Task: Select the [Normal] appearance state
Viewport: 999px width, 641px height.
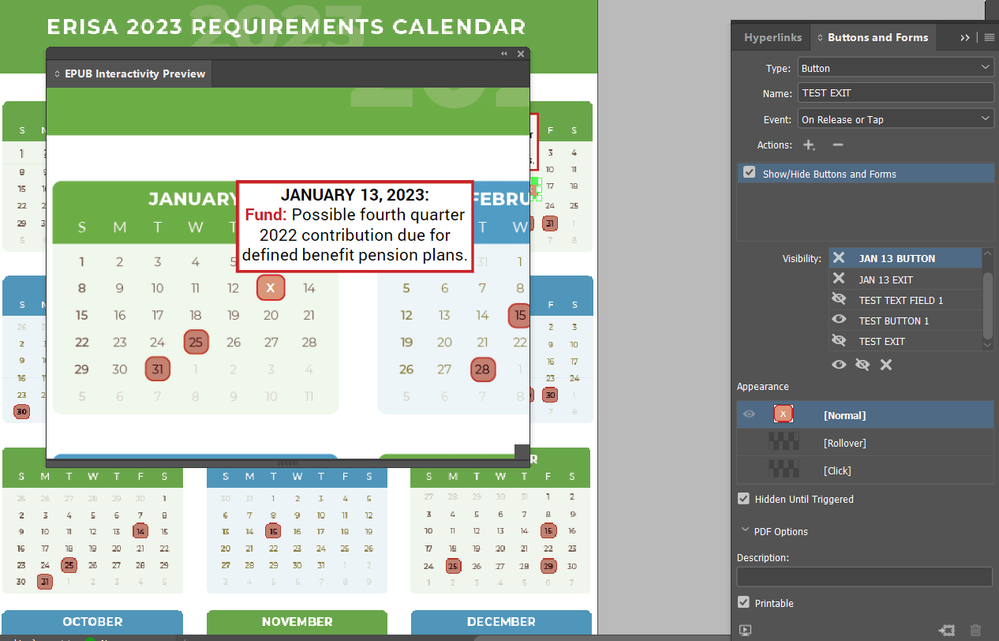Action: point(865,415)
